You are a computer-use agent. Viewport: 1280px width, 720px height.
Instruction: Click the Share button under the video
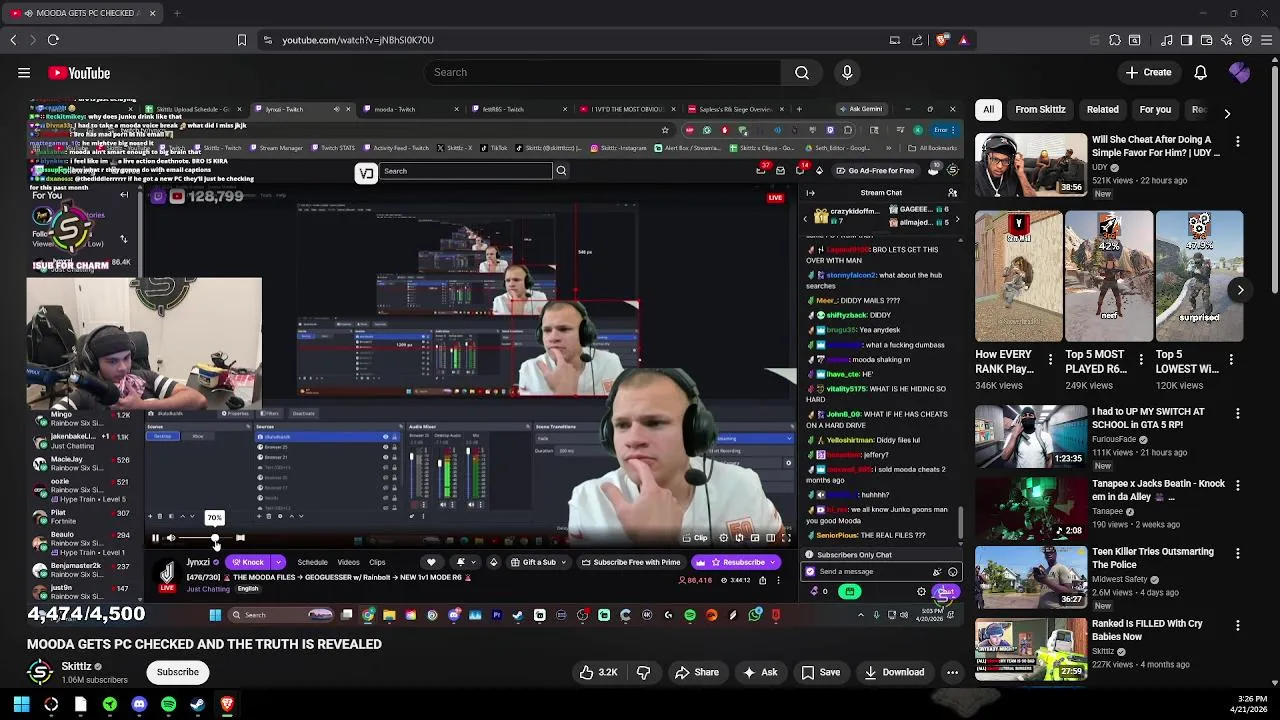point(696,673)
